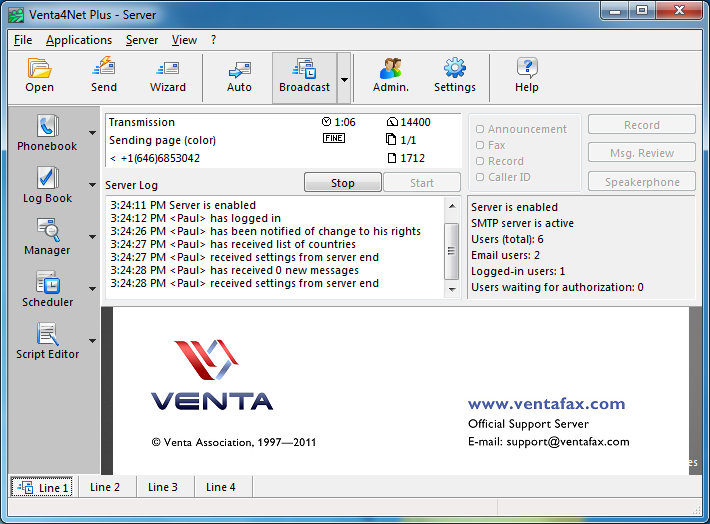Select the Record radio option
The image size is (710, 524).
(480, 161)
